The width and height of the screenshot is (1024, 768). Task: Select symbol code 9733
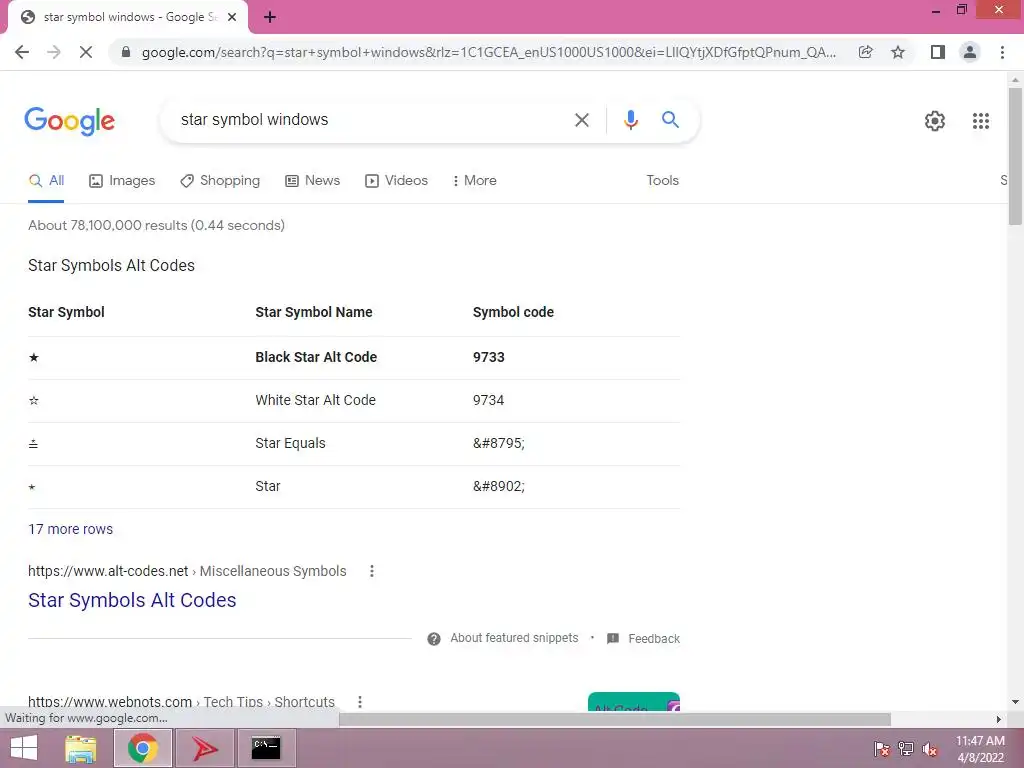pos(488,358)
